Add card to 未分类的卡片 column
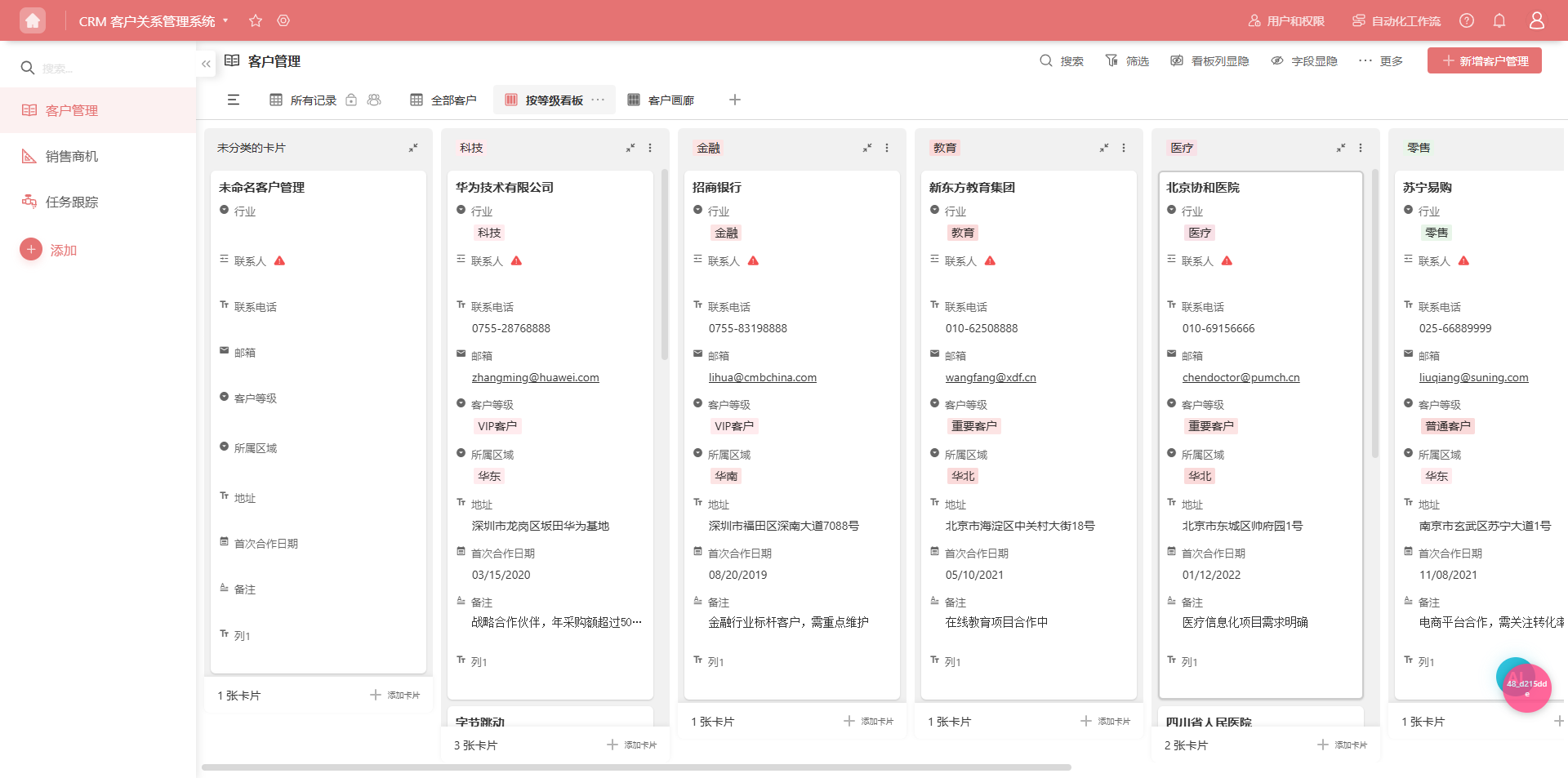Image resolution: width=1568 pixels, height=778 pixels. pos(395,696)
